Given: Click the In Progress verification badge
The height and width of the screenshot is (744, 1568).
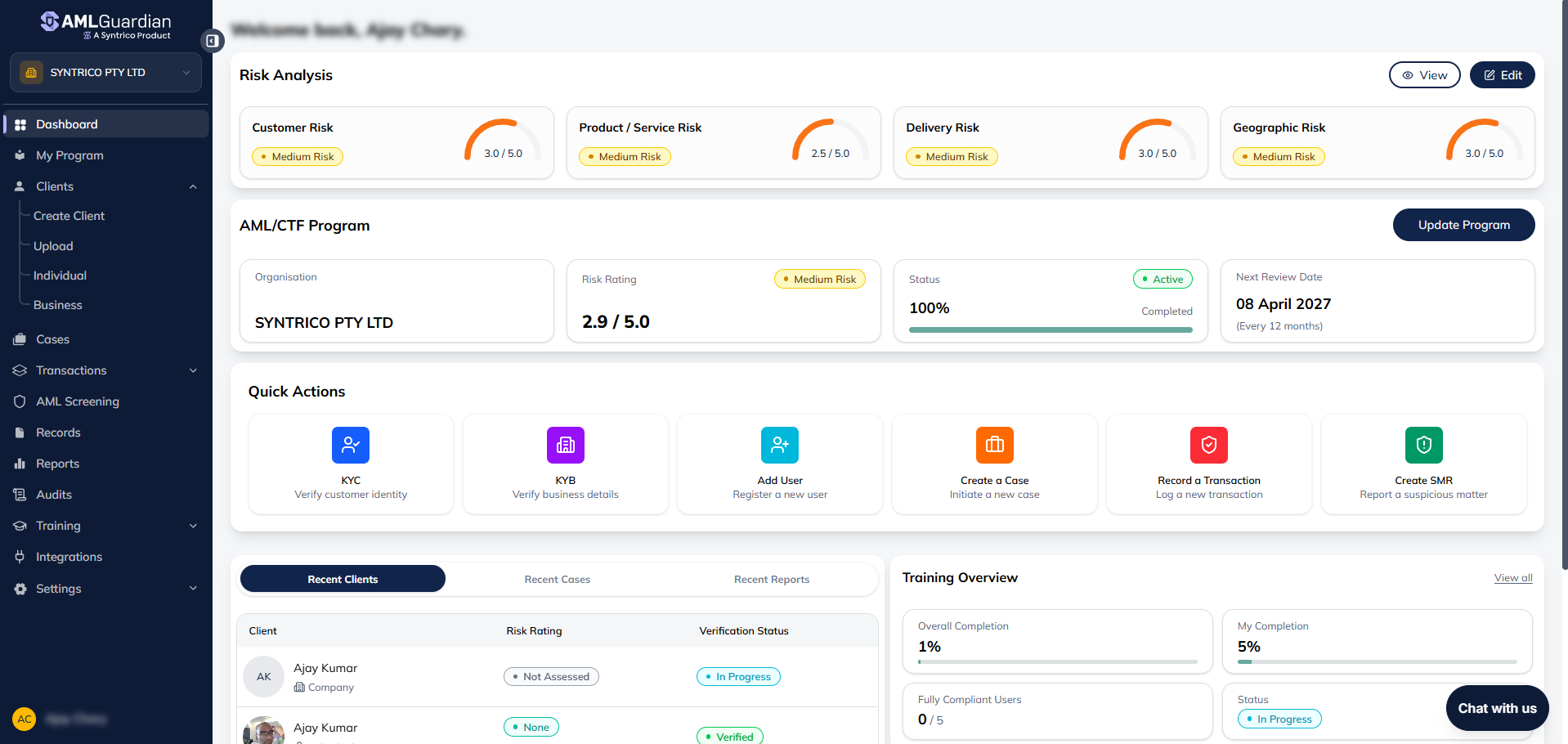Looking at the screenshot, I should click(x=738, y=676).
